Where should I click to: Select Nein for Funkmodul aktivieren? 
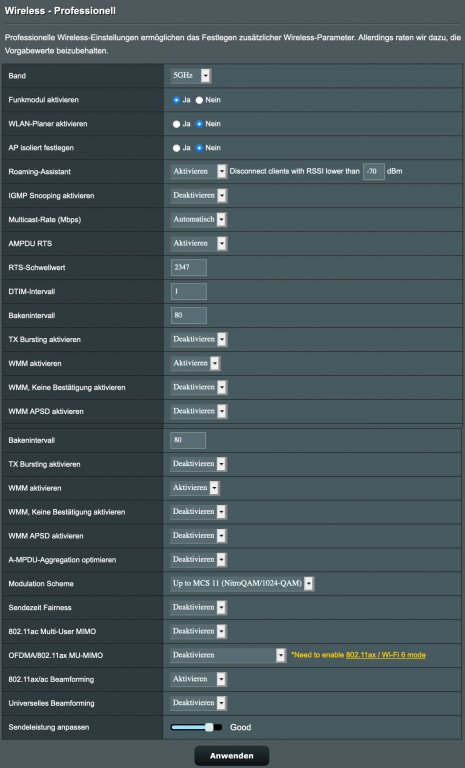click(199, 100)
